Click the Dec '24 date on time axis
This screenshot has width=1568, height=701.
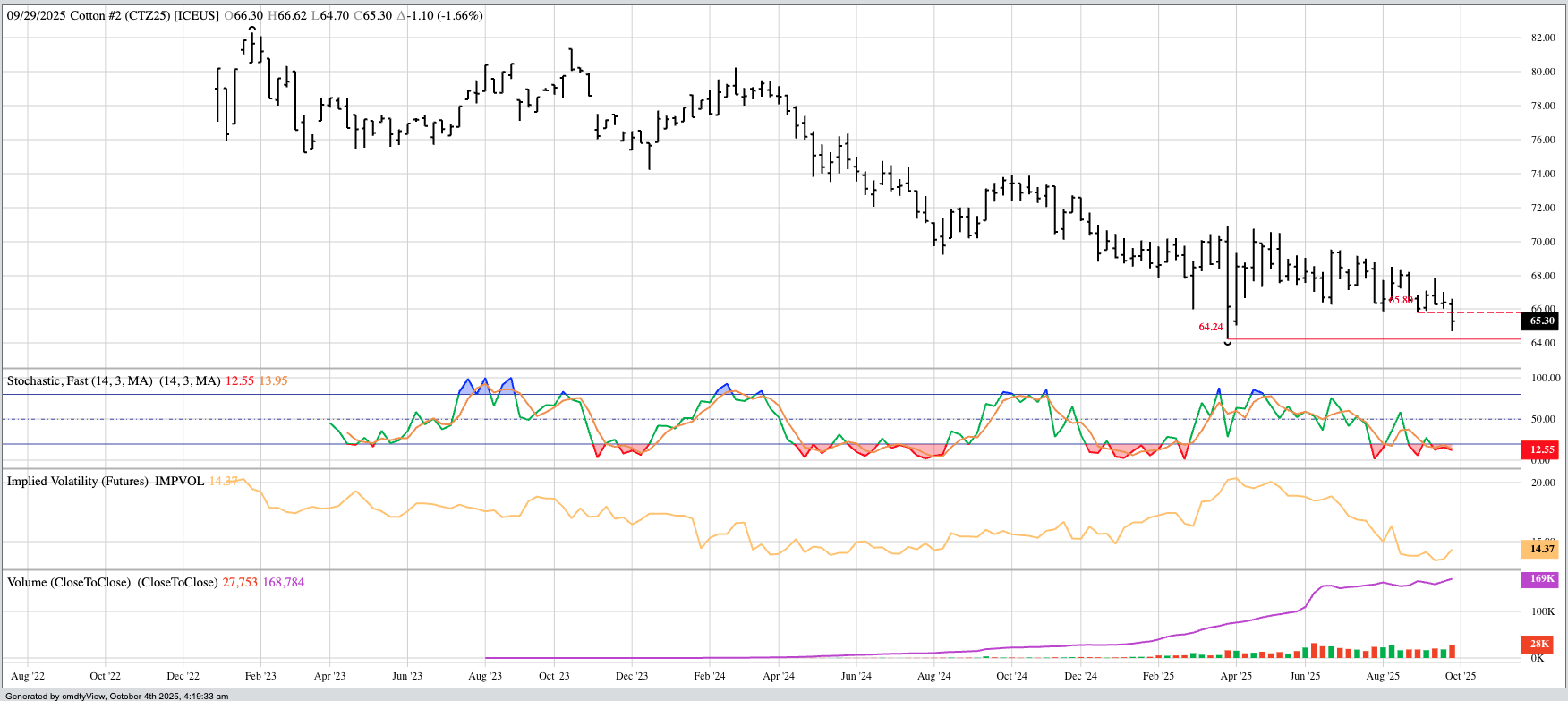(x=1080, y=677)
